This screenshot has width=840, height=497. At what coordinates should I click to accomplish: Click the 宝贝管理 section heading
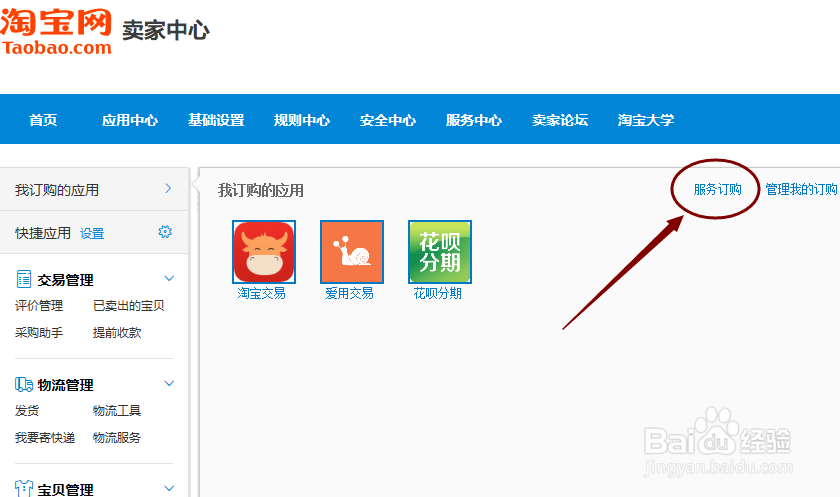click(65, 490)
